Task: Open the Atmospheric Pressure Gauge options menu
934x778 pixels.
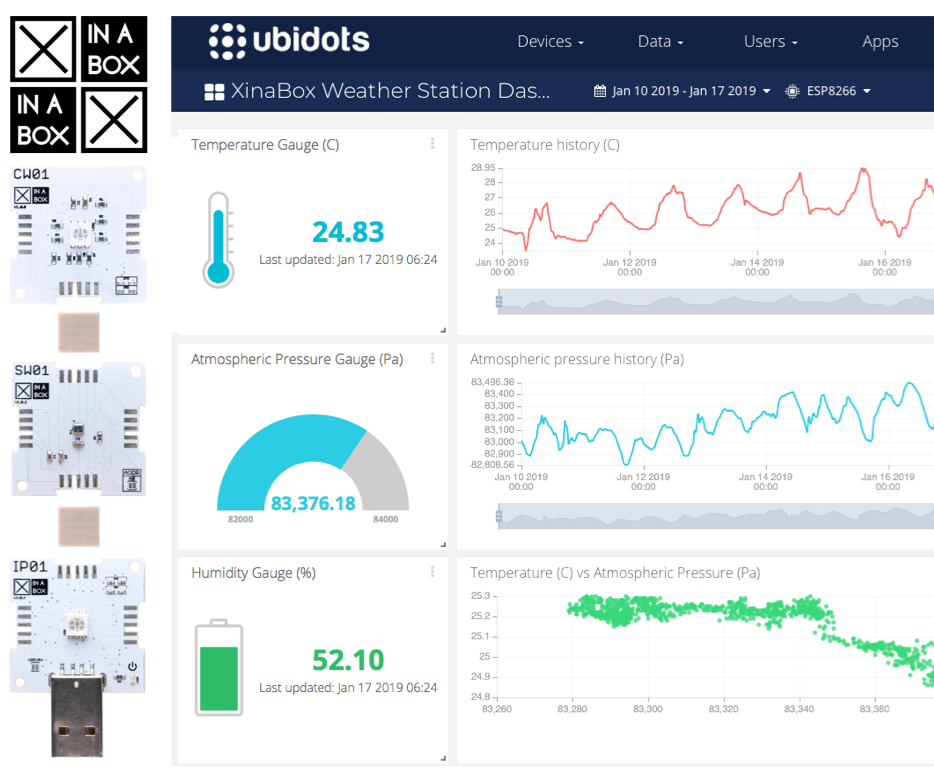Action: [x=432, y=358]
